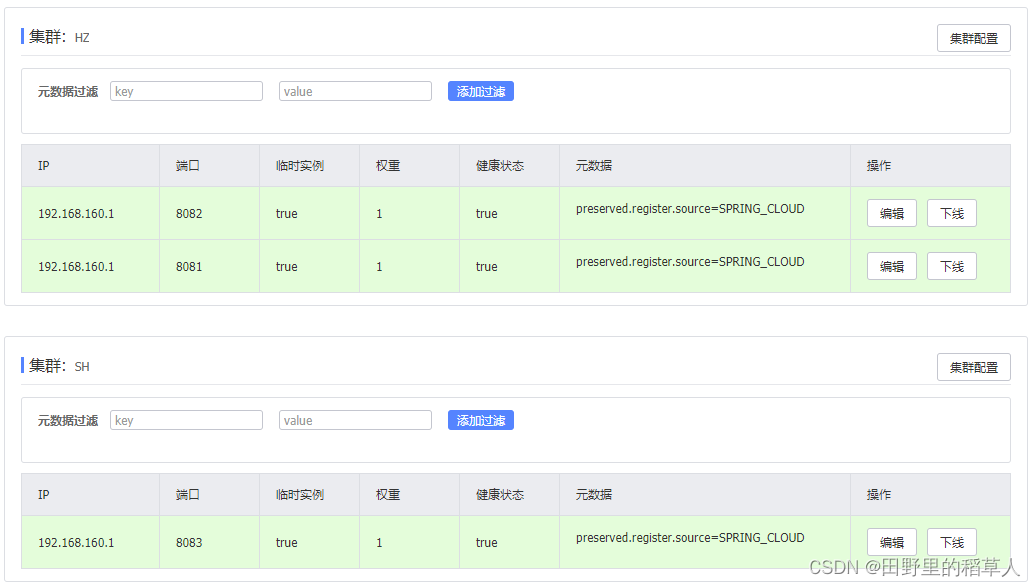Image resolution: width=1036 pixels, height=587 pixels.
Task: Focus the value filter field in SH cluster
Action: (x=355, y=420)
